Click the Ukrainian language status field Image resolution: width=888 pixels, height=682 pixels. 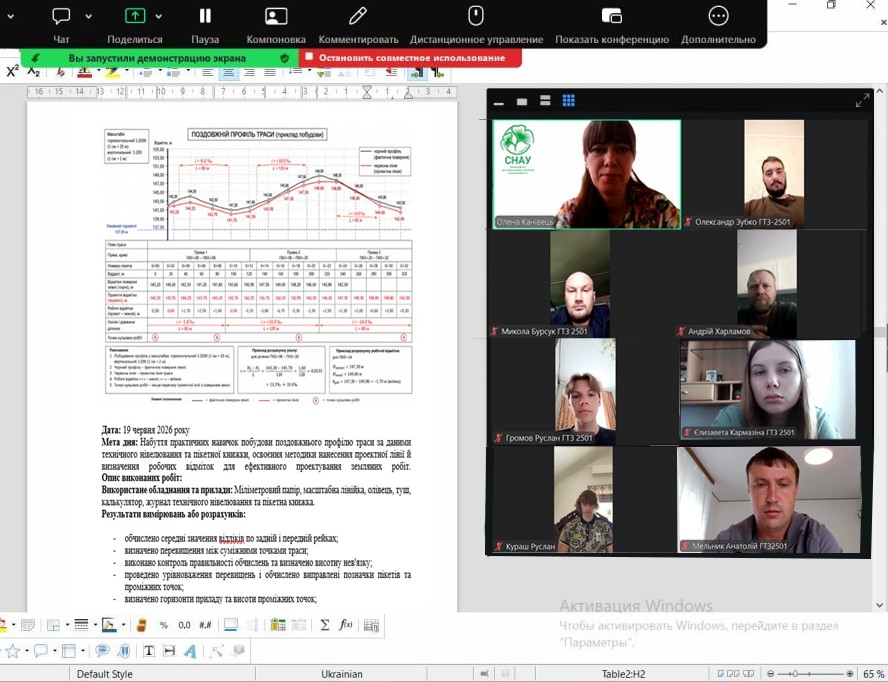341,674
